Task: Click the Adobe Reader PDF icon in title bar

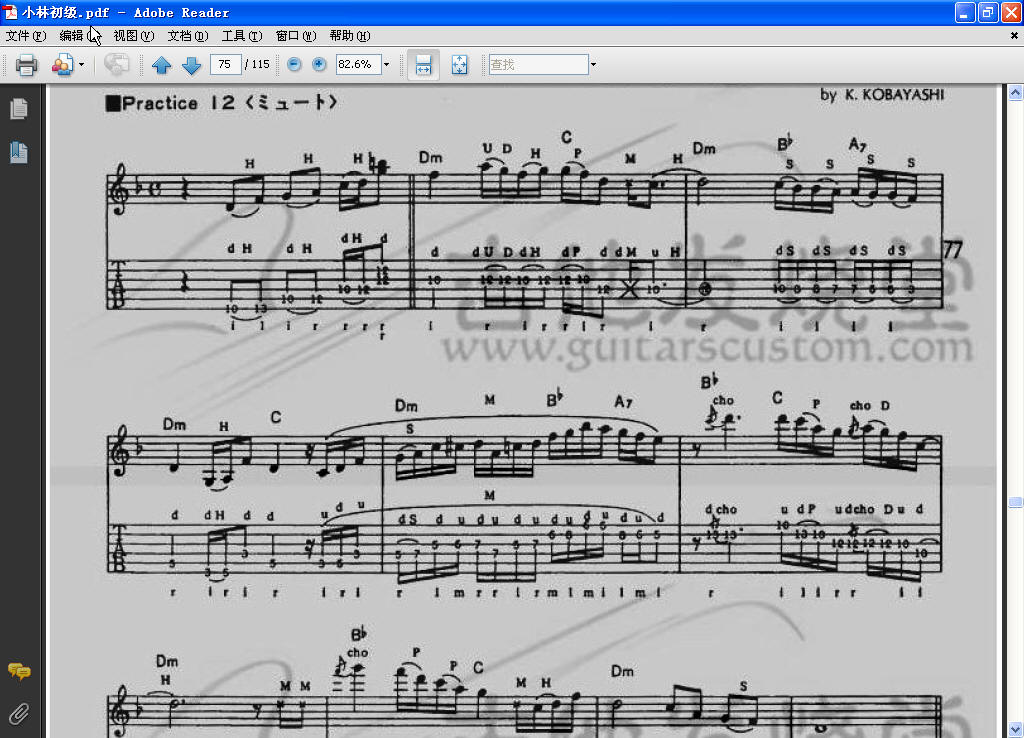Action: [x=10, y=12]
